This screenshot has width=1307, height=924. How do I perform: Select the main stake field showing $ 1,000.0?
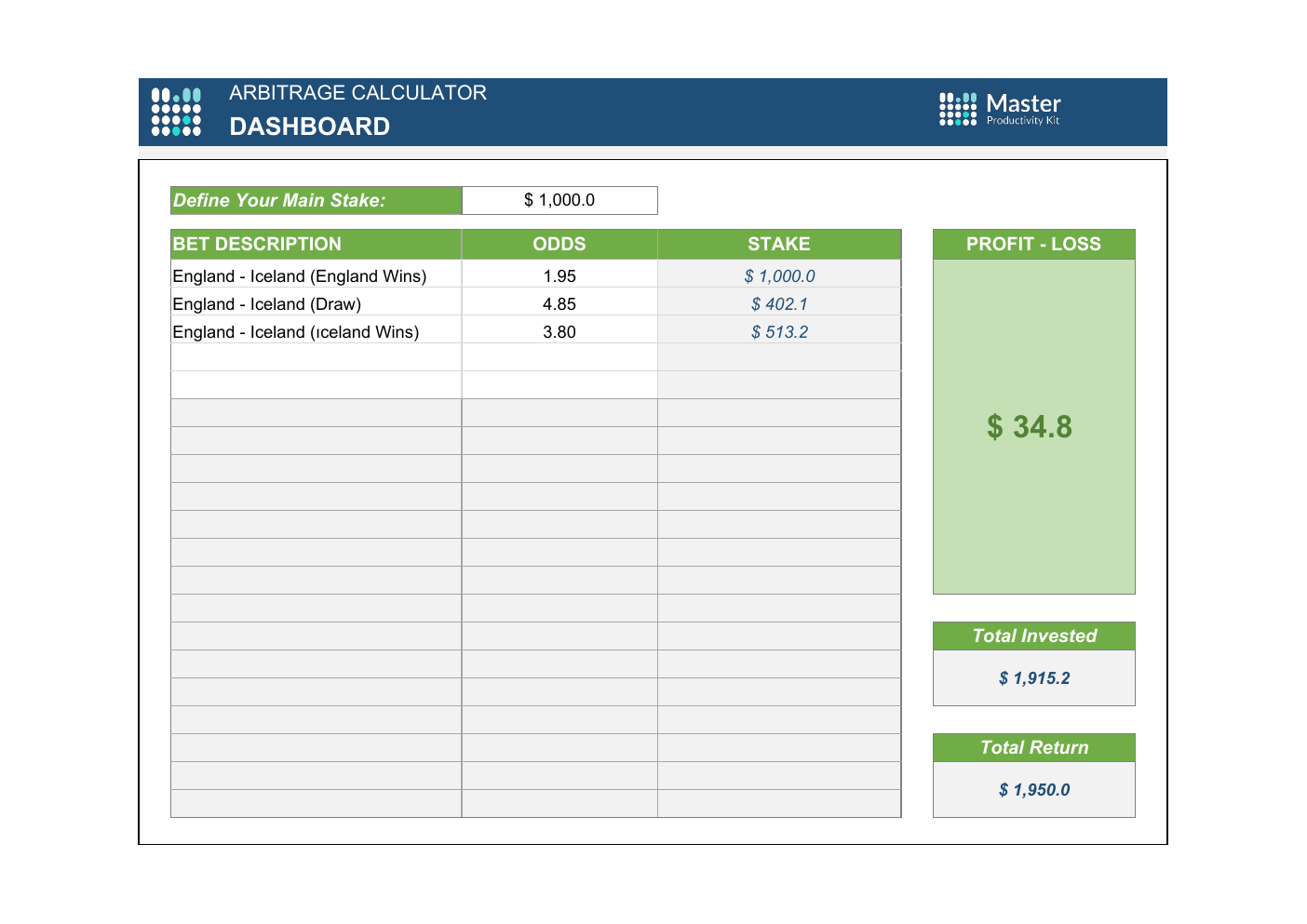(x=559, y=200)
